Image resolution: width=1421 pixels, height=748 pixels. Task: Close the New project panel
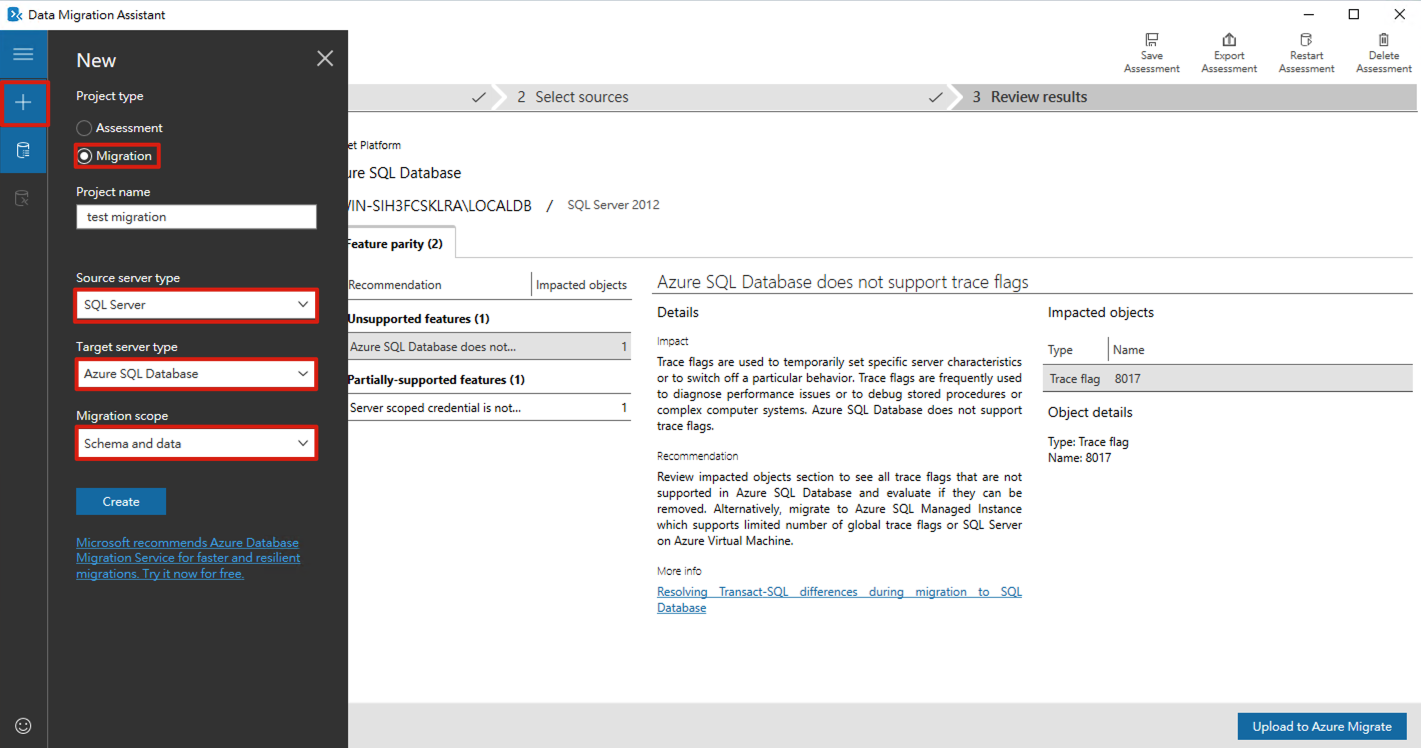pyautogui.click(x=325, y=59)
